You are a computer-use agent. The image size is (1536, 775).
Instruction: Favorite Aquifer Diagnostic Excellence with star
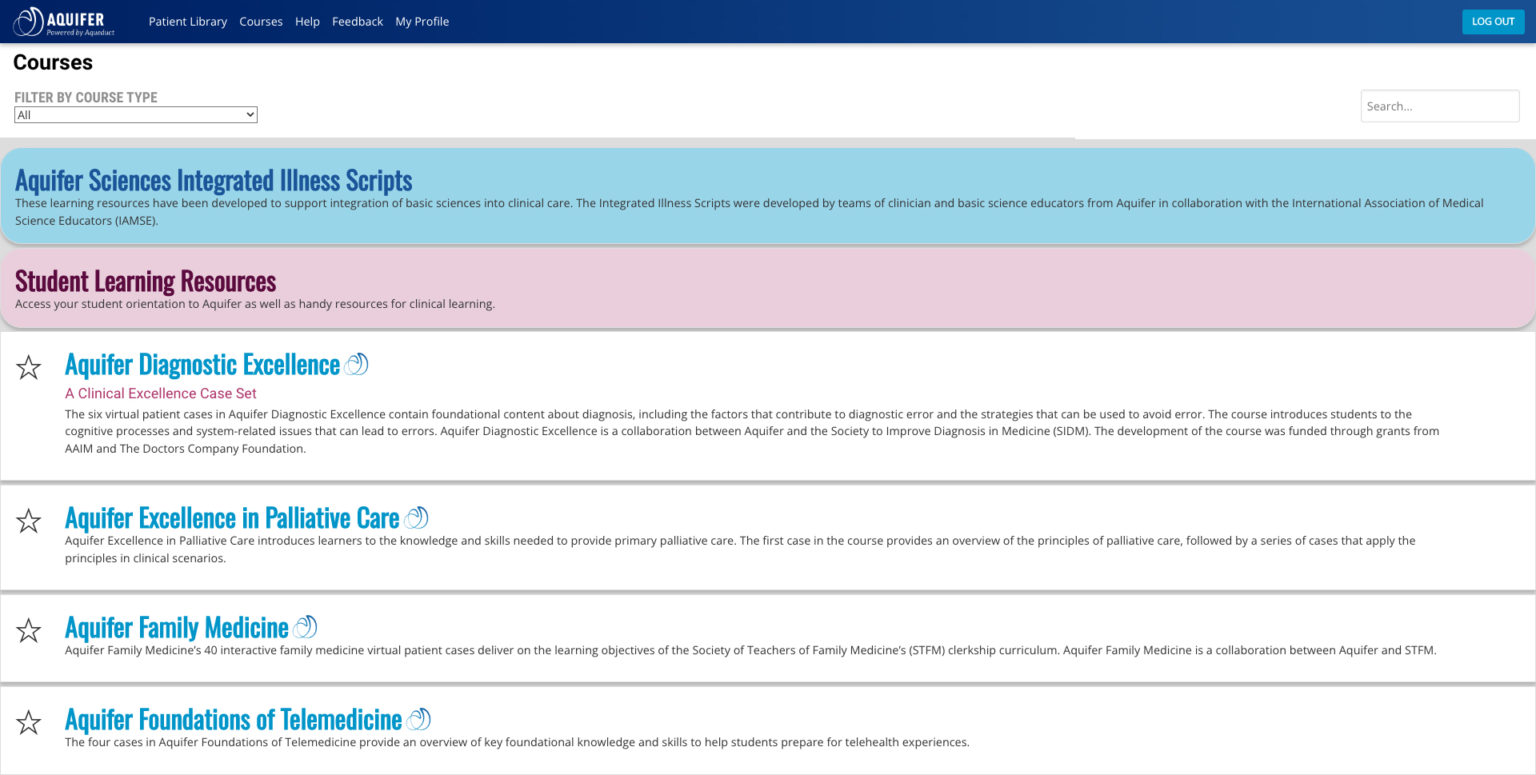tap(29, 367)
